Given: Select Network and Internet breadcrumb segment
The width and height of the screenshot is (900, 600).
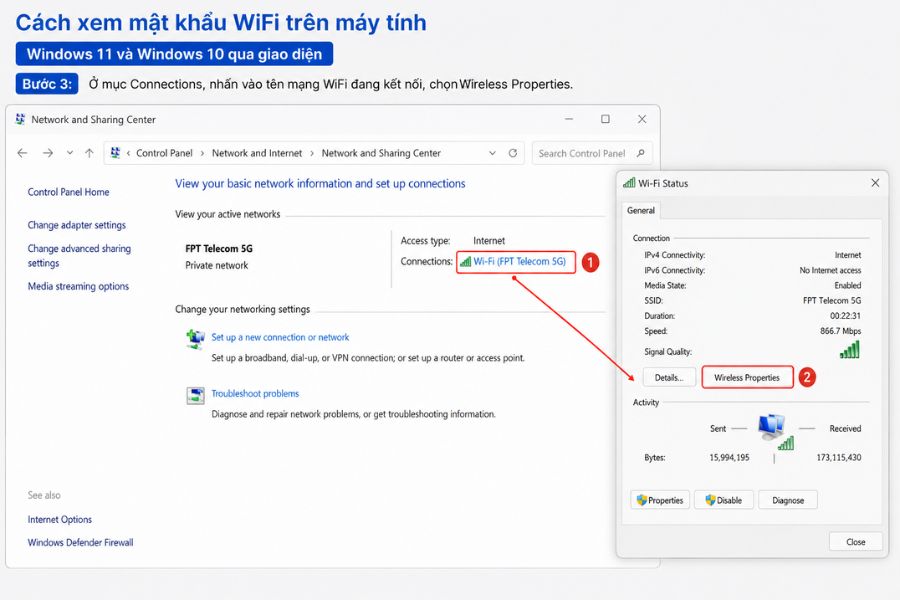Looking at the screenshot, I should (x=257, y=153).
